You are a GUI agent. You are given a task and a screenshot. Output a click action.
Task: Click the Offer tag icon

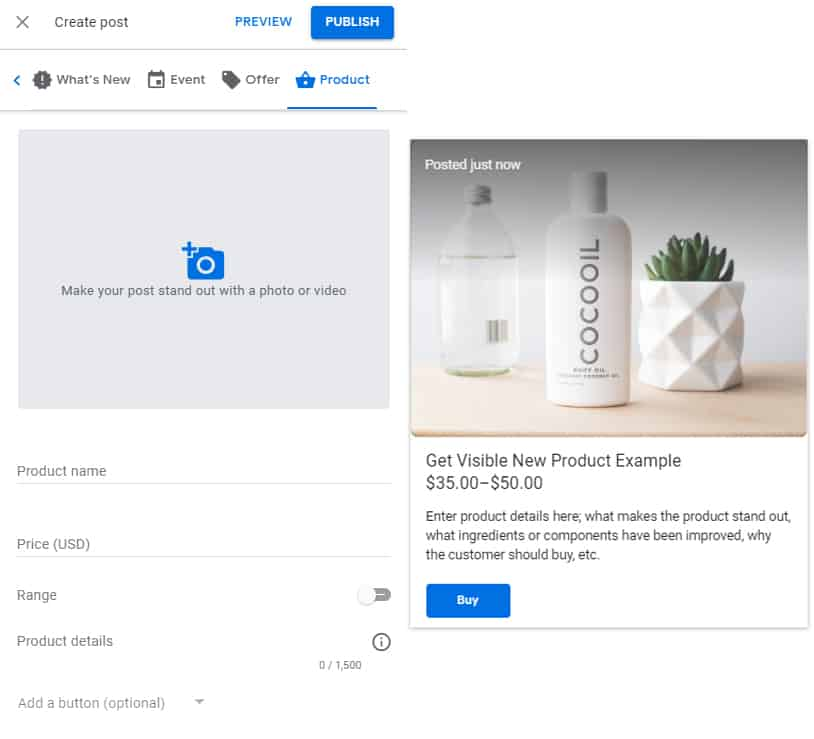pyautogui.click(x=230, y=80)
